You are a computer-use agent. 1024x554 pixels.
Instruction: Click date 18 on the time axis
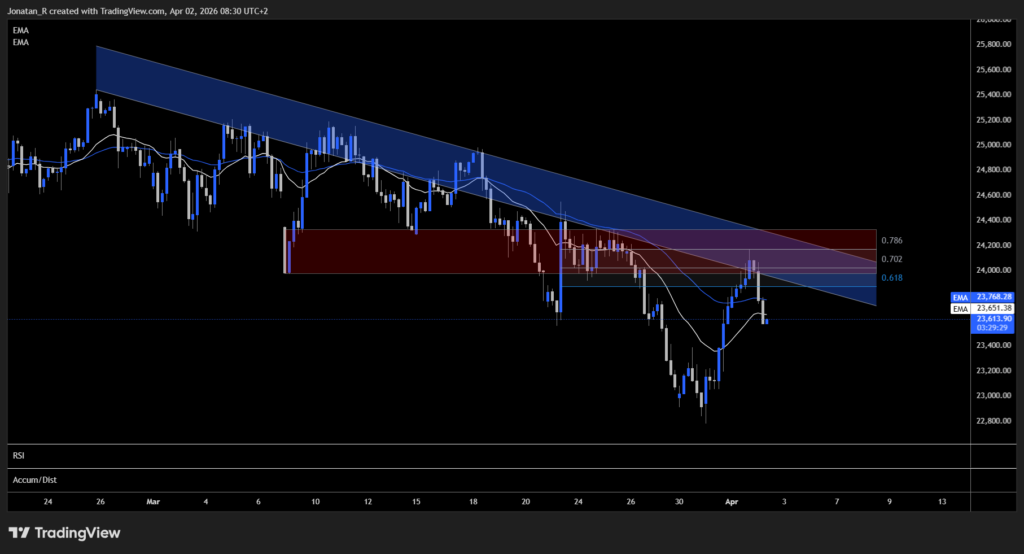point(473,502)
